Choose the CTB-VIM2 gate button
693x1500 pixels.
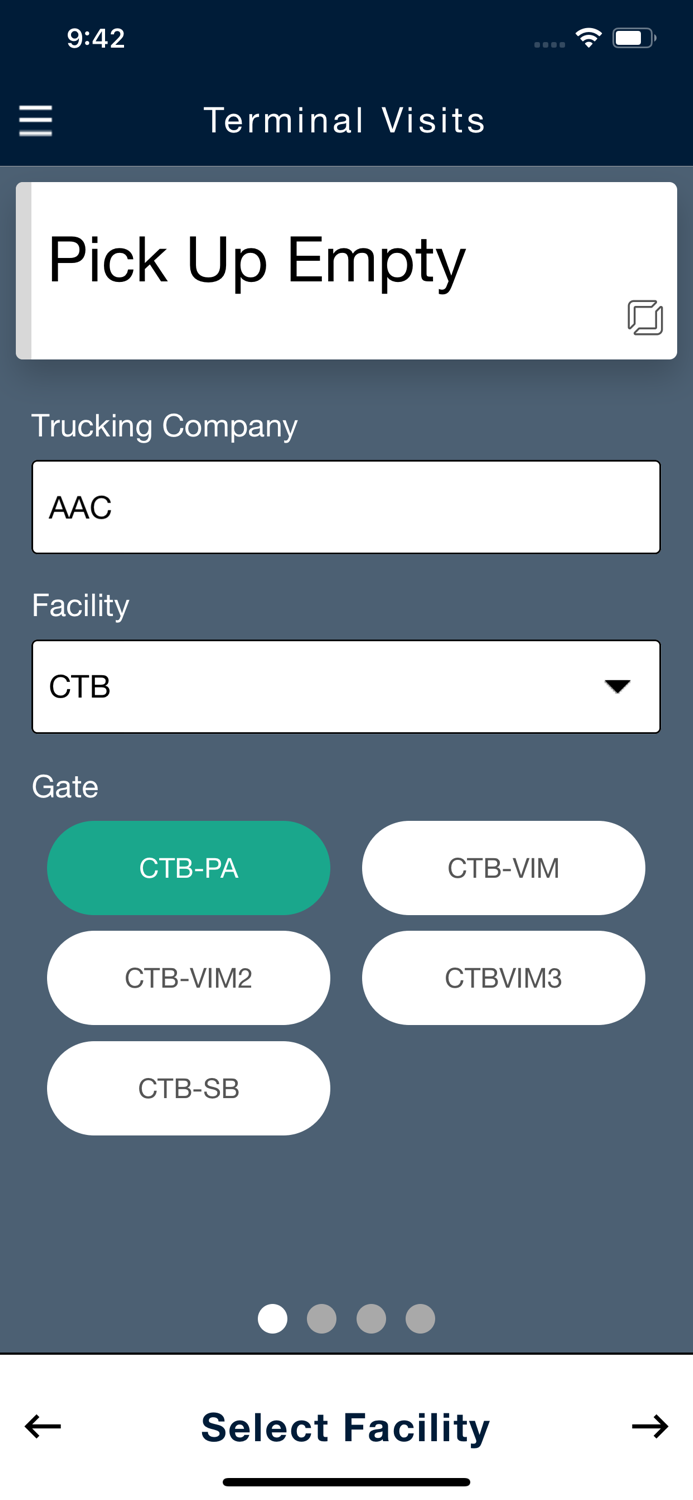tap(189, 978)
